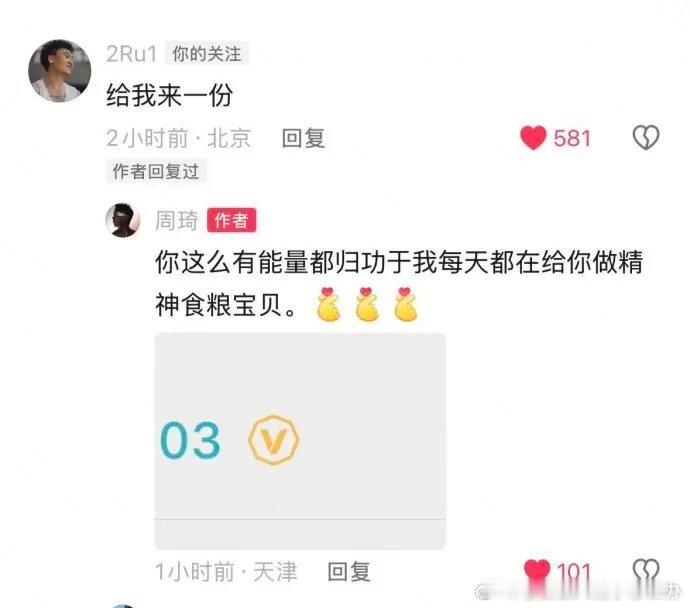Screen dimensions: 690x608
Task: Select the reply text starting 你这么有能量
Action: 399,283
